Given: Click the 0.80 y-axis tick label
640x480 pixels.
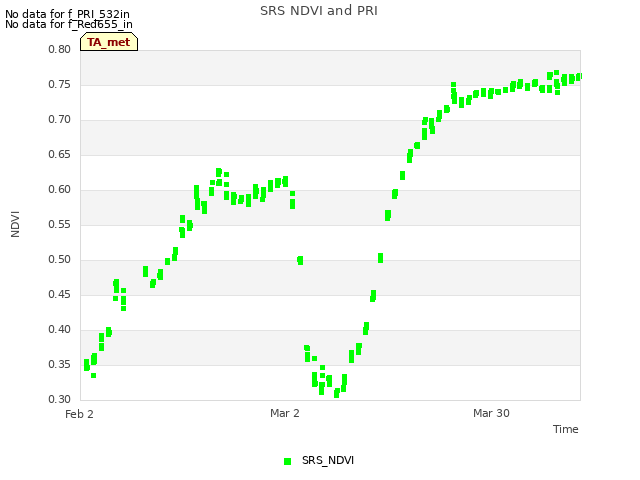Looking at the screenshot, I should coord(60,49).
